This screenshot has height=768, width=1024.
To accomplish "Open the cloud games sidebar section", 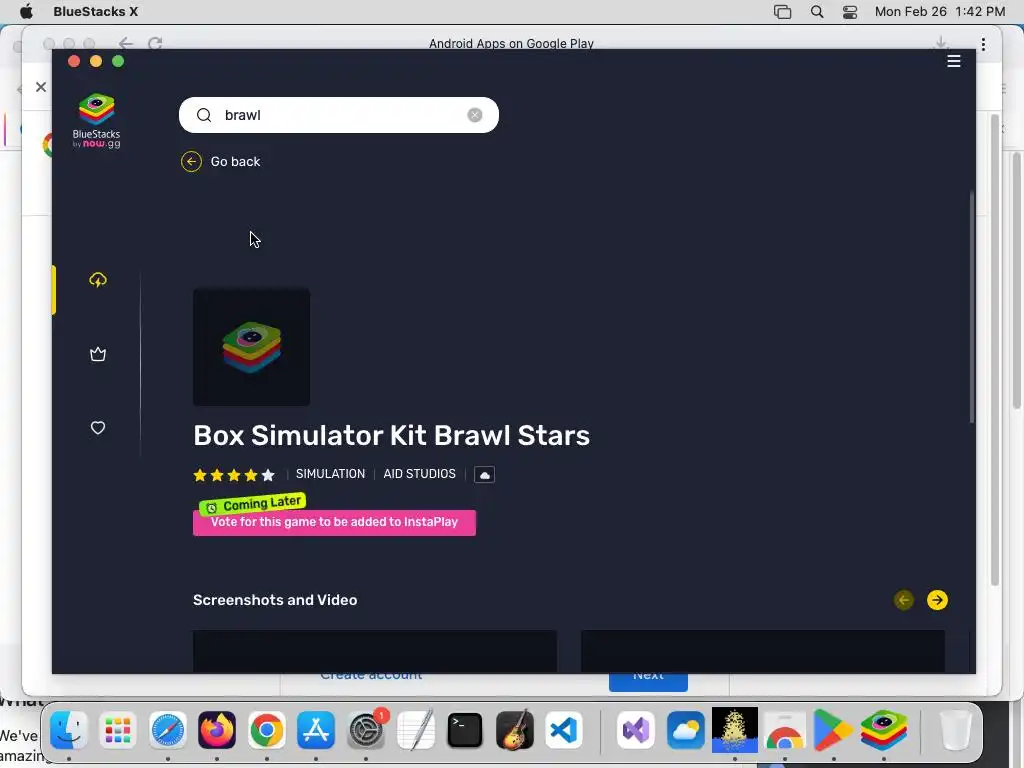I will [x=98, y=280].
